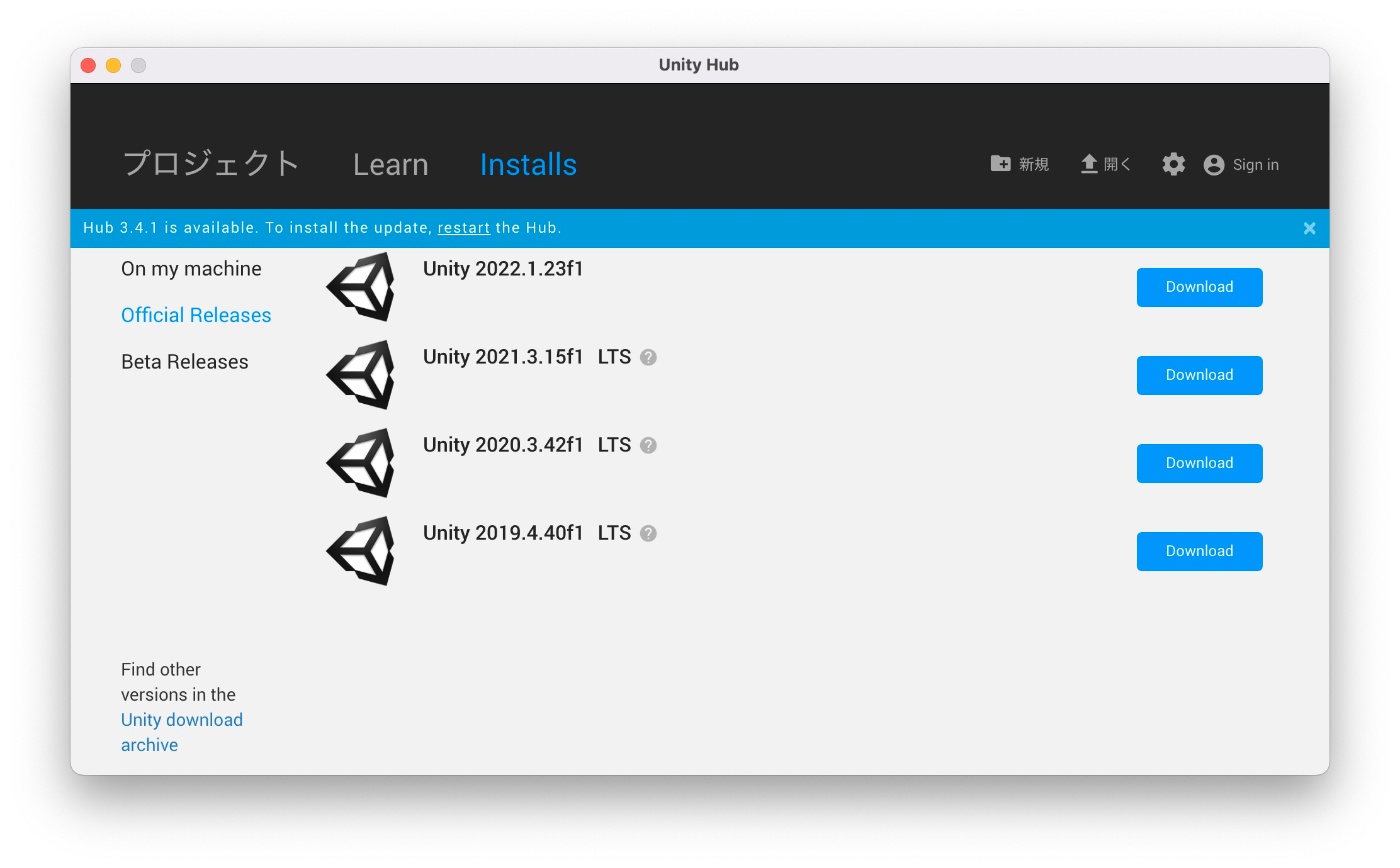Click the Unity logo for version 2020.3.42f1

(361, 463)
